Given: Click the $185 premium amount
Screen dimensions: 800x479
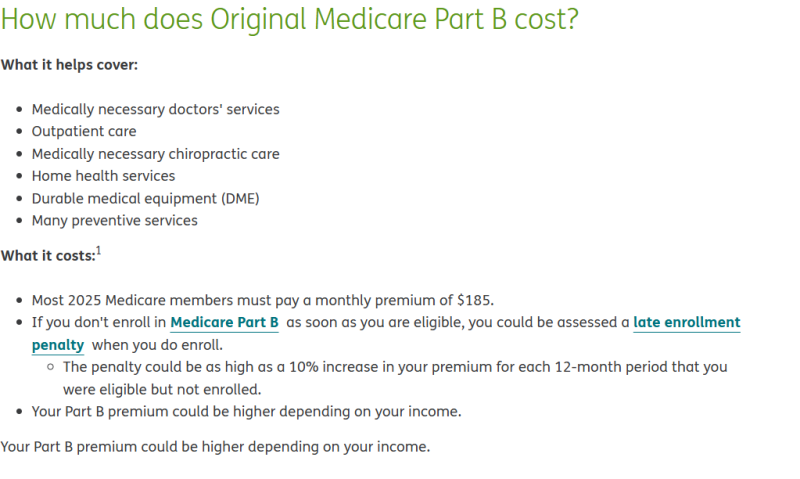Looking at the screenshot, I should [474, 300].
